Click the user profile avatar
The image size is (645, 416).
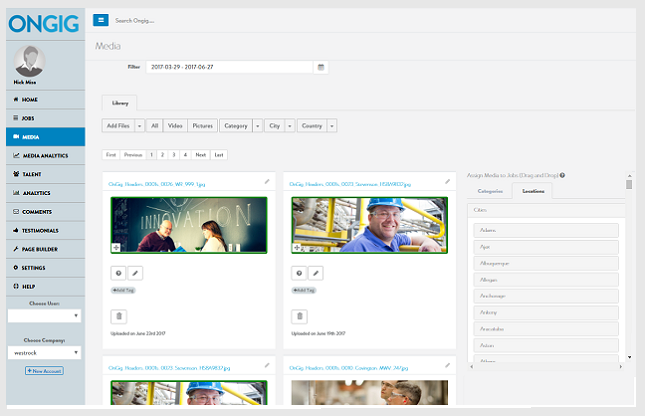(x=29, y=61)
